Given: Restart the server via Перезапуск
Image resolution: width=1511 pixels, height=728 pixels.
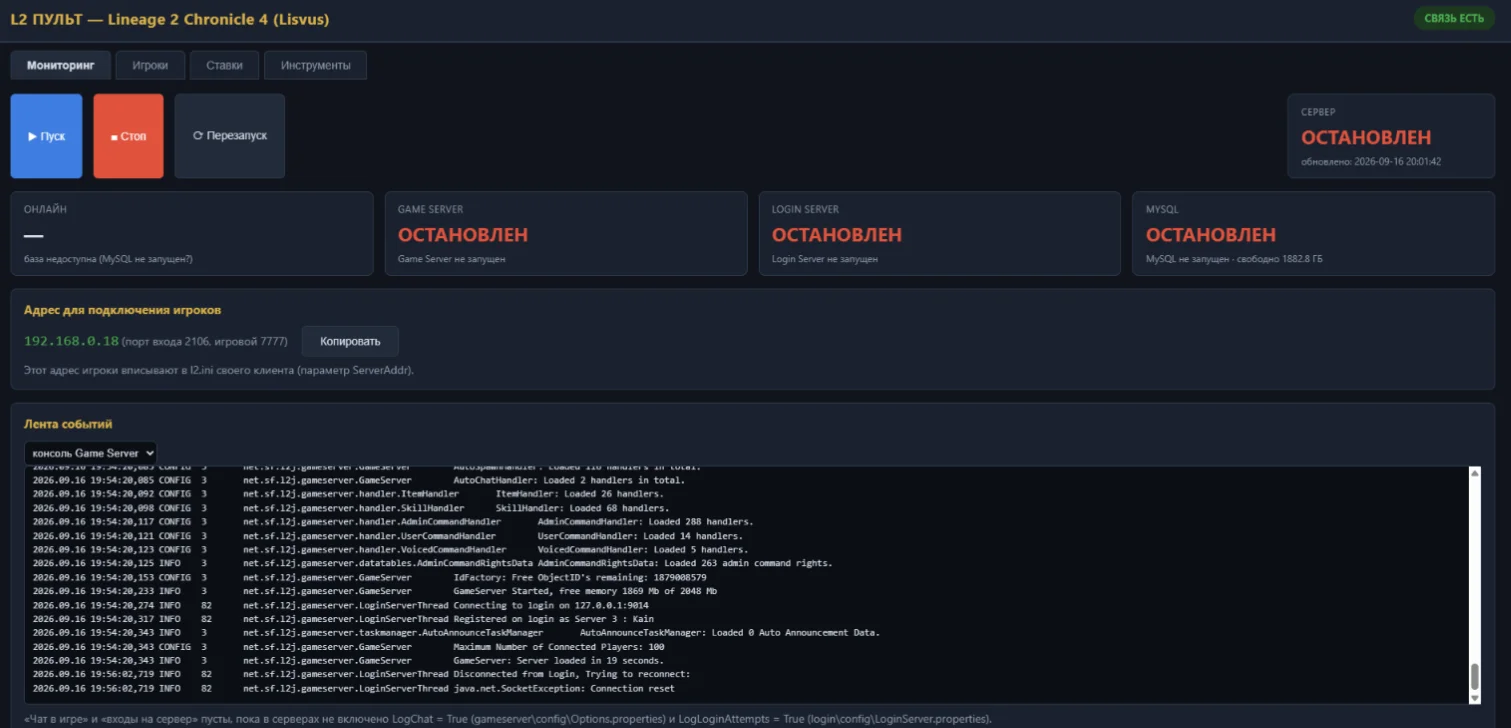Looking at the screenshot, I should point(230,136).
